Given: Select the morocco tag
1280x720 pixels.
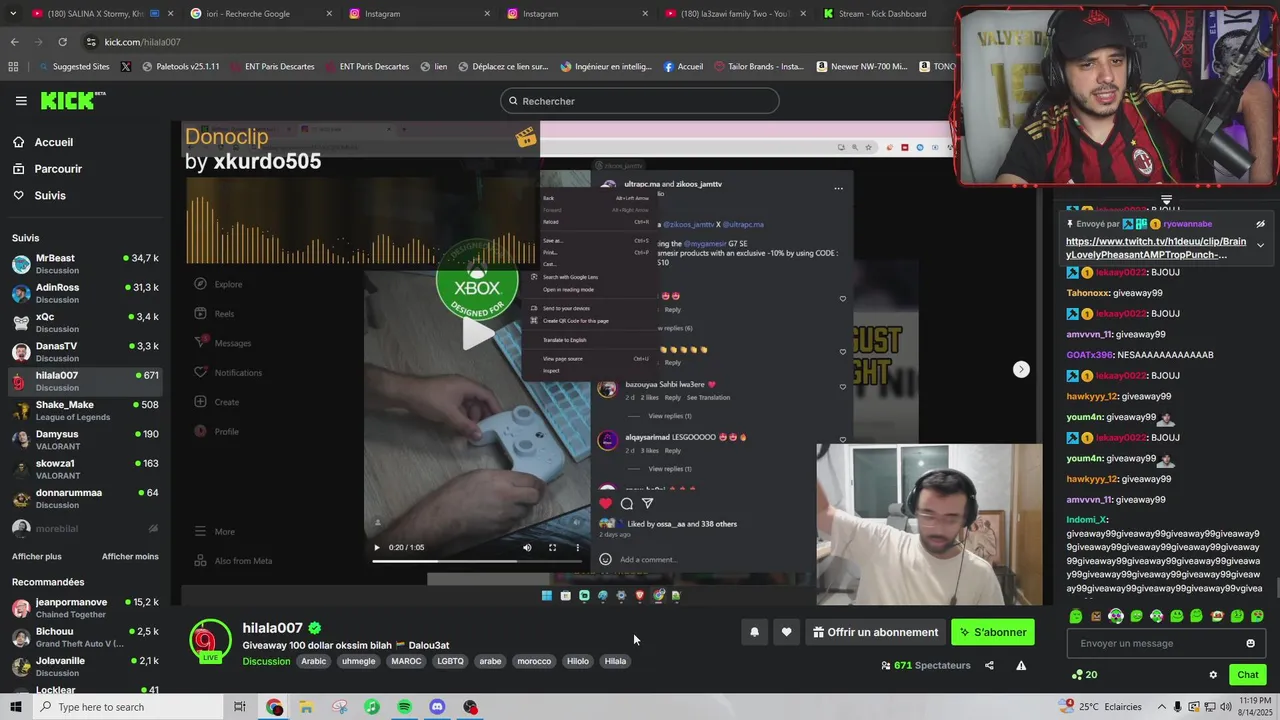Looking at the screenshot, I should pos(534,661).
